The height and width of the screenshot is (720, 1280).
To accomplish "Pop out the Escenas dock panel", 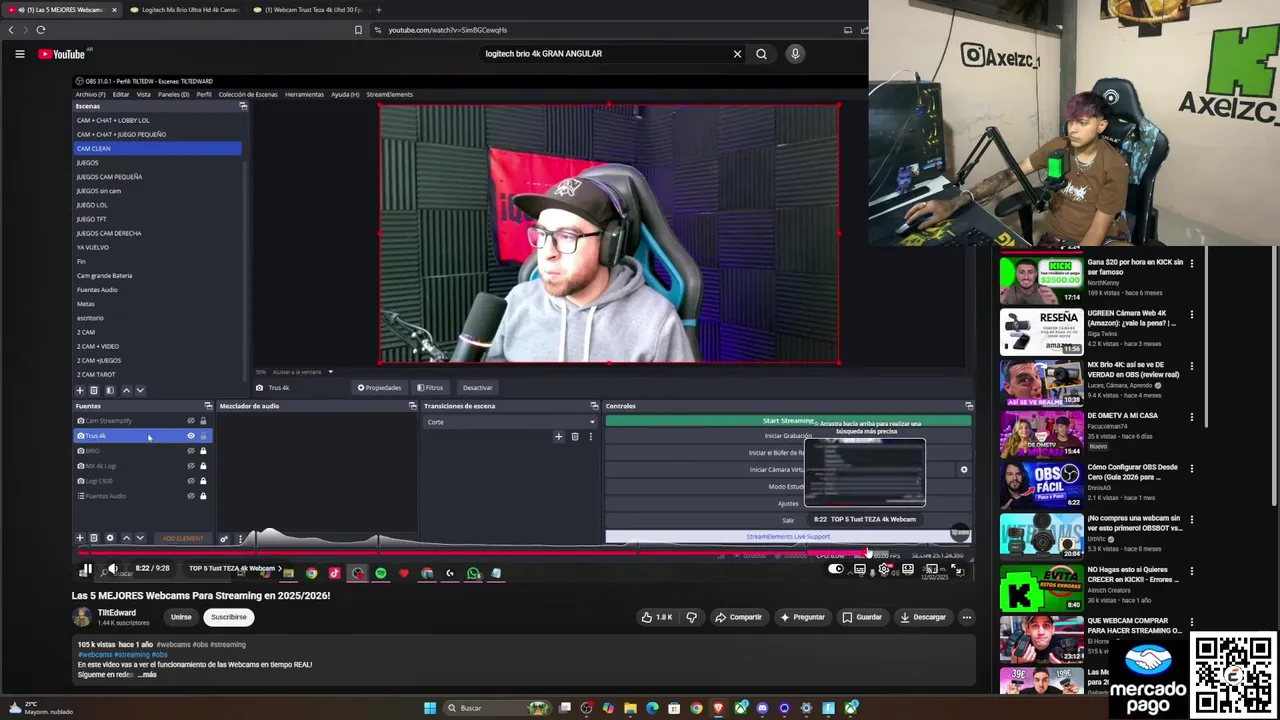I will [x=242, y=106].
